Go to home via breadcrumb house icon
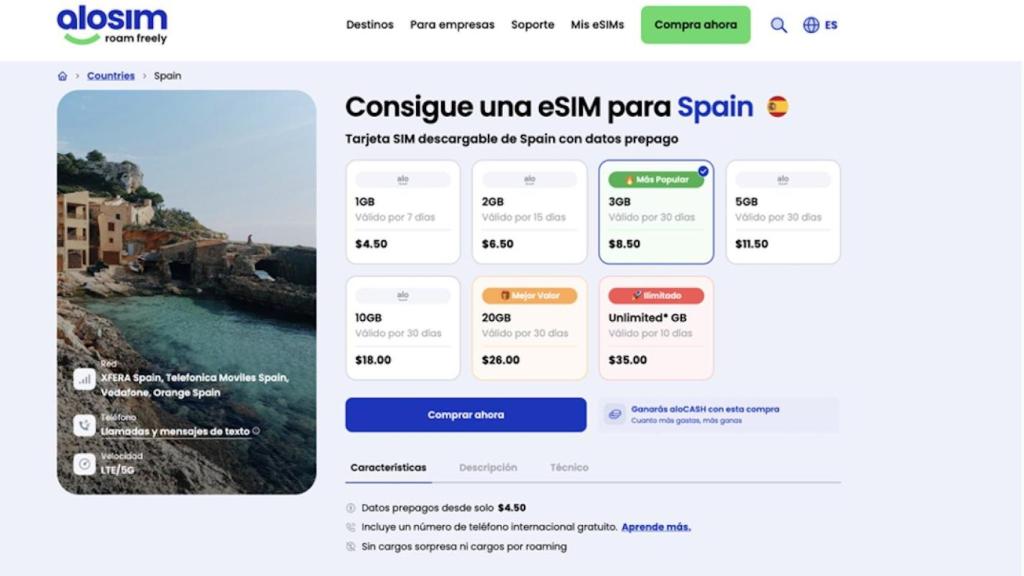This screenshot has height=576, width=1024. click(62, 76)
